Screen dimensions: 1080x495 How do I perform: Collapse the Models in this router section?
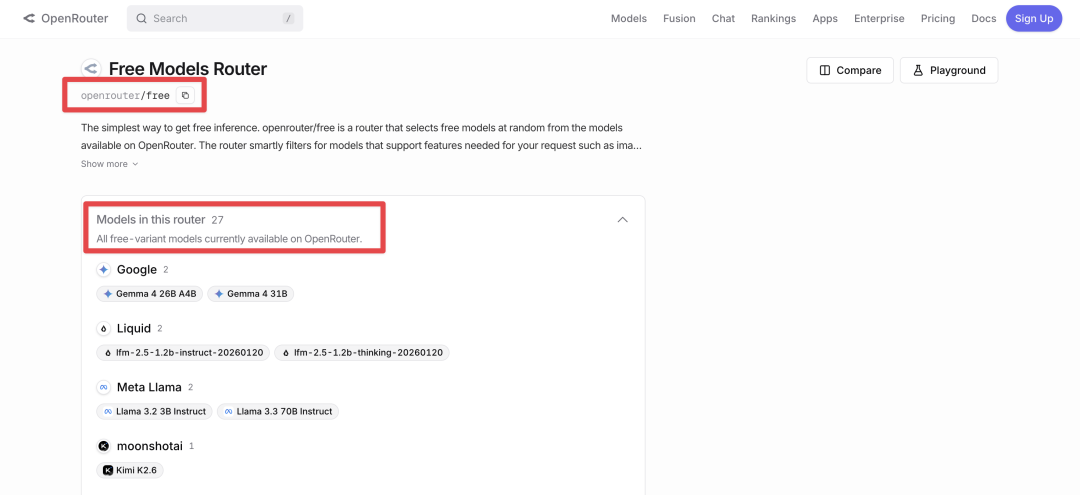(623, 220)
